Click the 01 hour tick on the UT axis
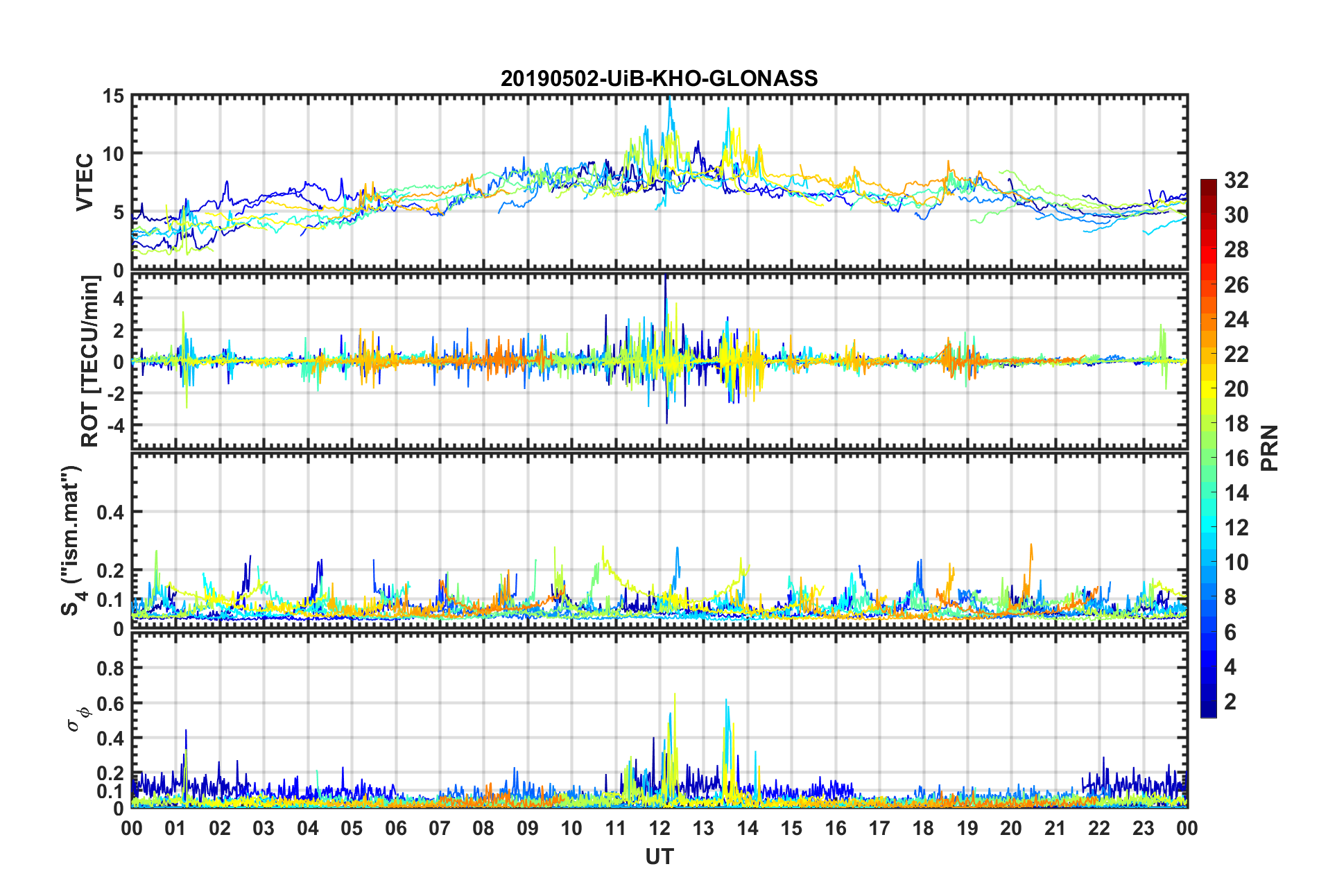Viewport: 1319px width, 896px height. [x=175, y=828]
